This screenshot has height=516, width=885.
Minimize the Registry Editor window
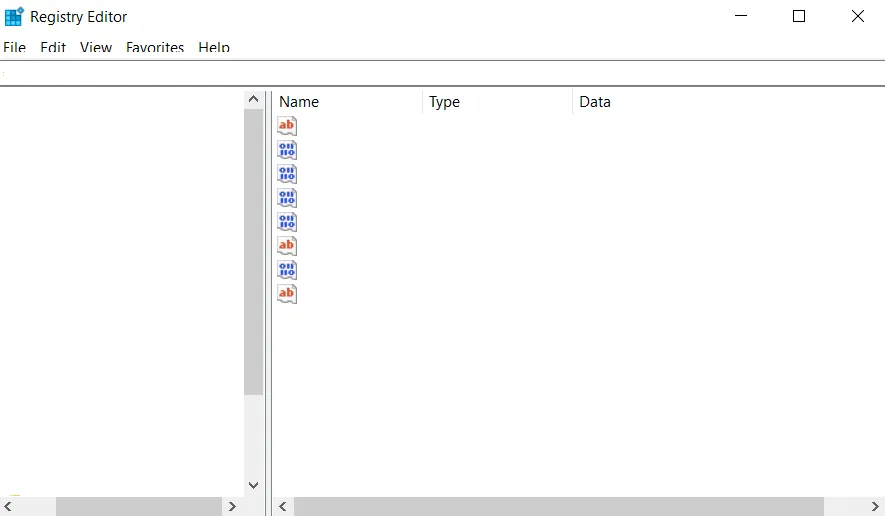point(741,16)
